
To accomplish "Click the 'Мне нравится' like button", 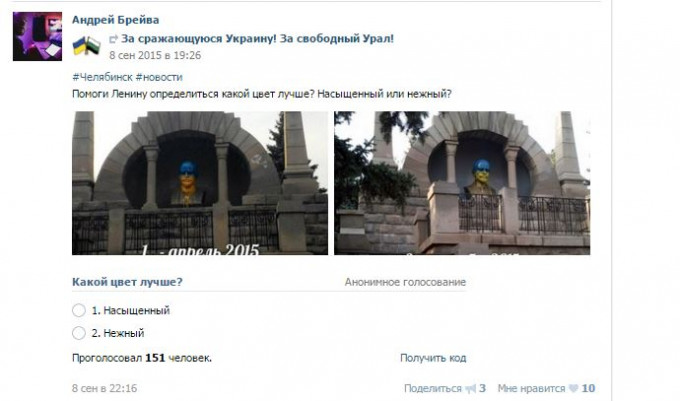I will pos(531,388).
